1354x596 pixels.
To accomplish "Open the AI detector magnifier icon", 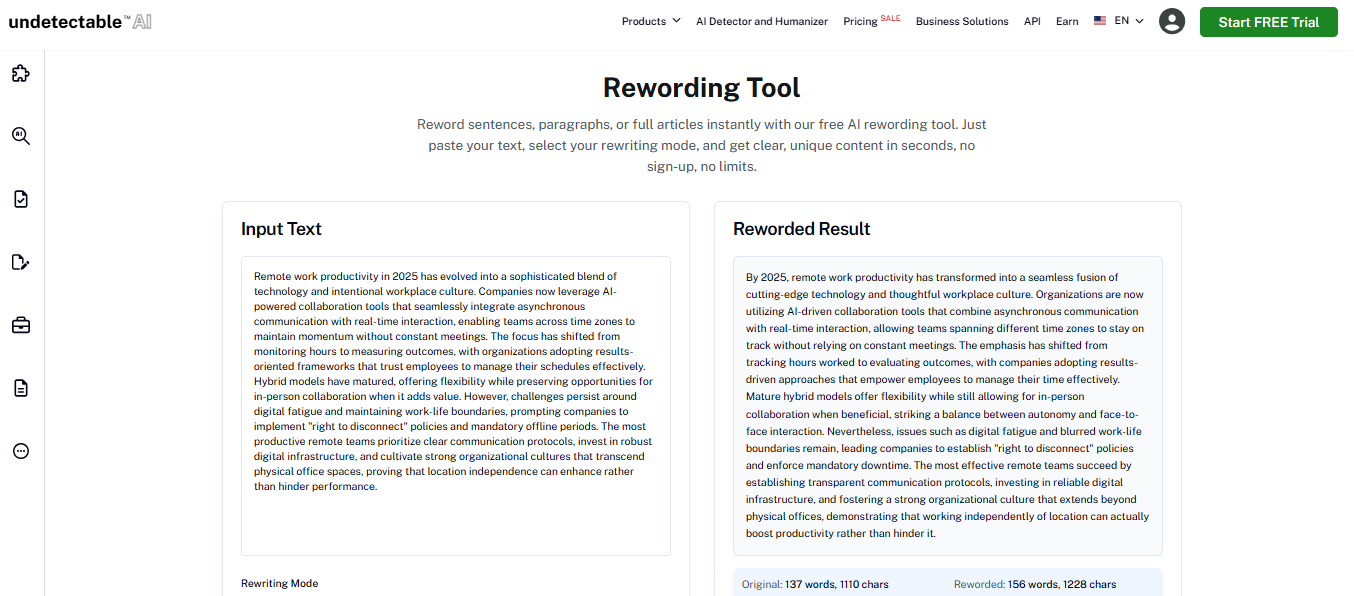I will (x=21, y=136).
